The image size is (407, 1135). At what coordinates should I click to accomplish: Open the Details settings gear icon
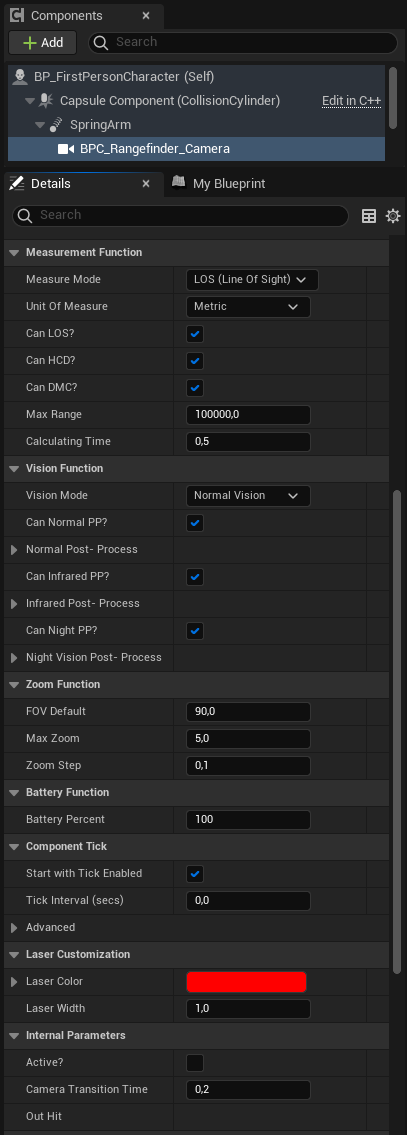393,216
